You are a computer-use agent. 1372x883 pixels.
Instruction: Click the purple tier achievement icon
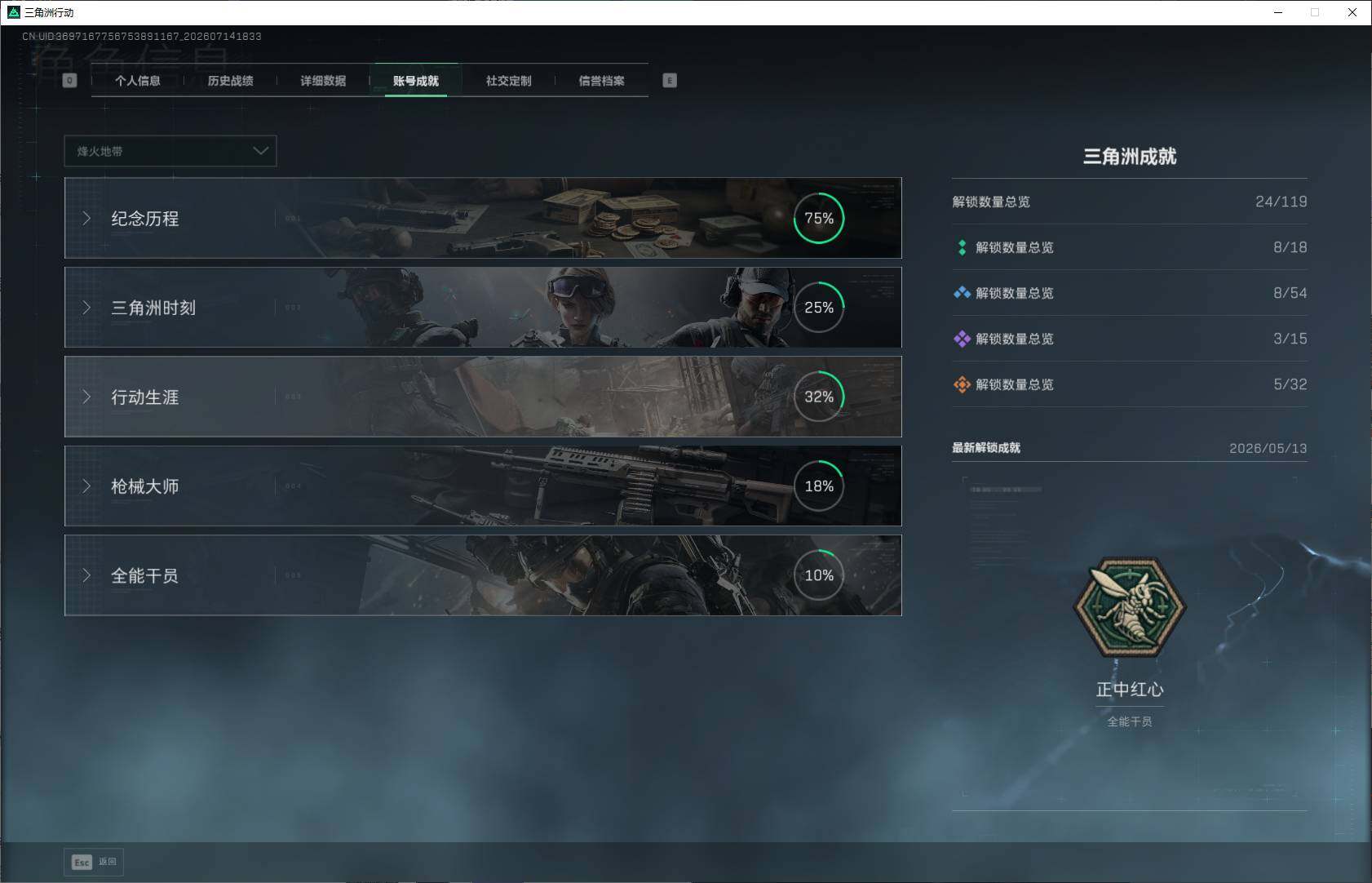pyautogui.click(x=962, y=339)
